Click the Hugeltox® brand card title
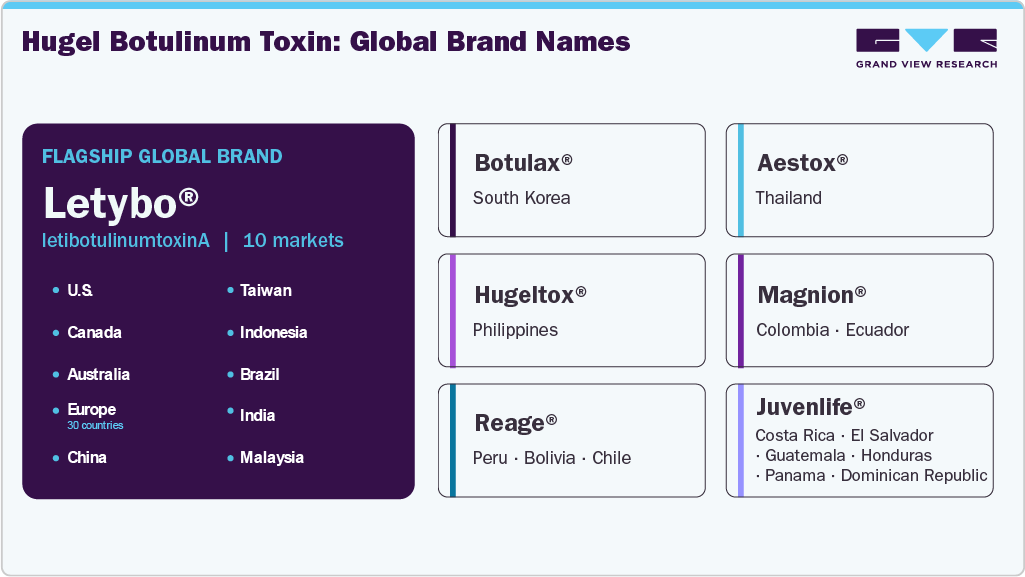 (530, 295)
